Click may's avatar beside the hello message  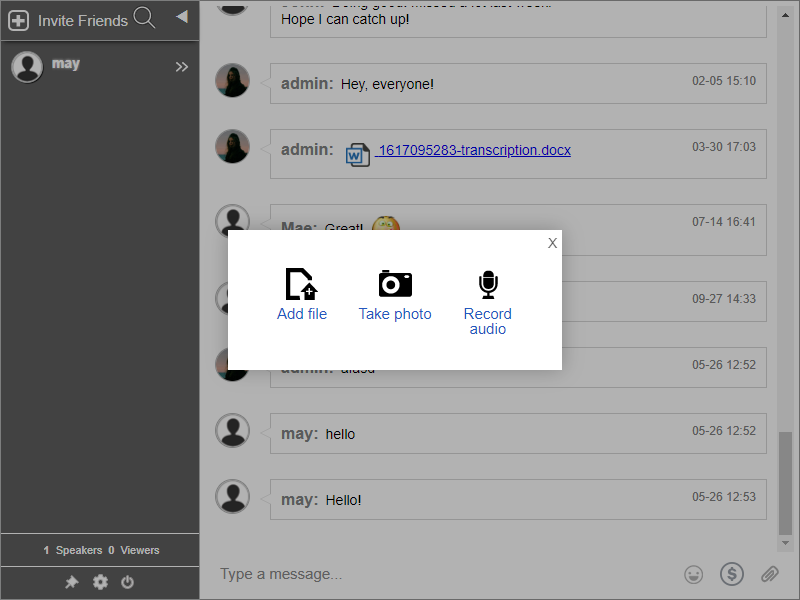click(x=232, y=429)
